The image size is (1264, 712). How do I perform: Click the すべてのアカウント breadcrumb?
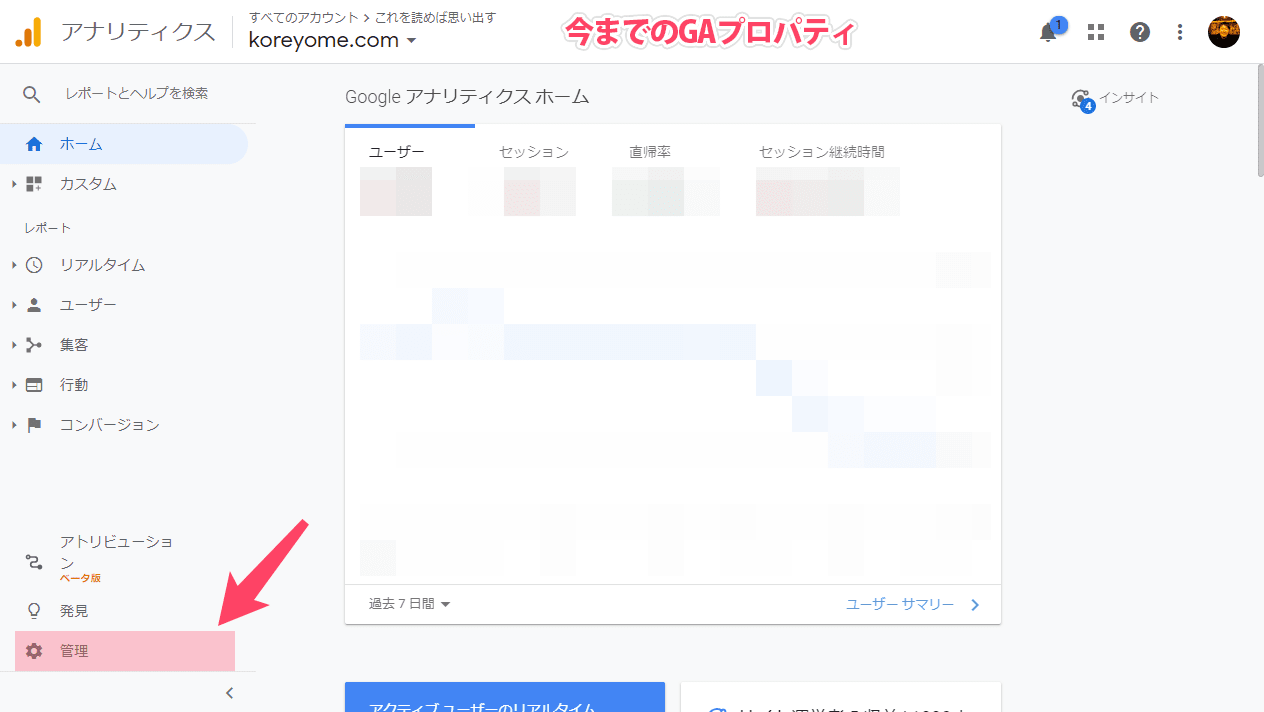pyautogui.click(x=303, y=17)
